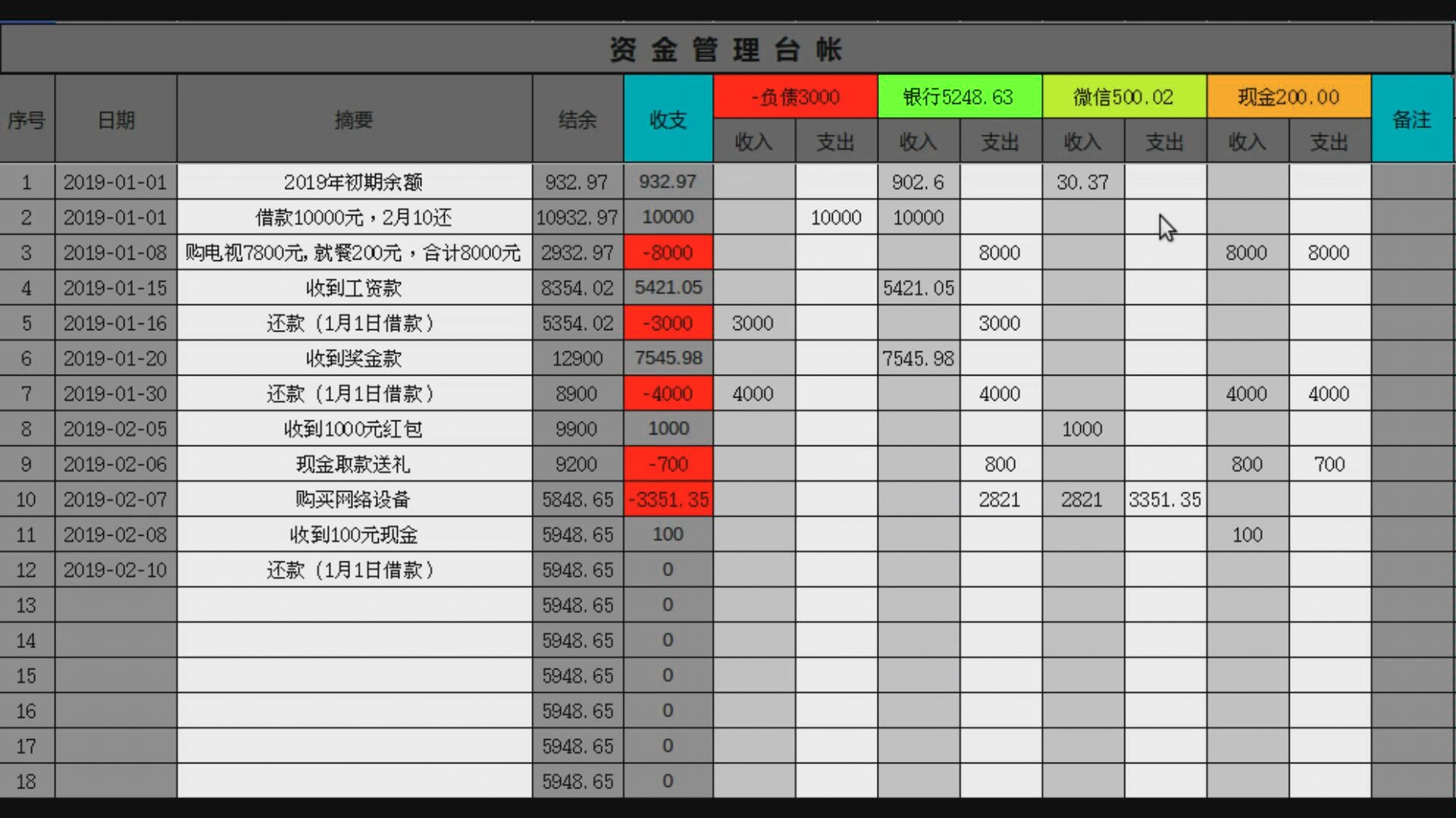
Task: Select the 30.37 WeChat income cell
Action: pos(1083,182)
